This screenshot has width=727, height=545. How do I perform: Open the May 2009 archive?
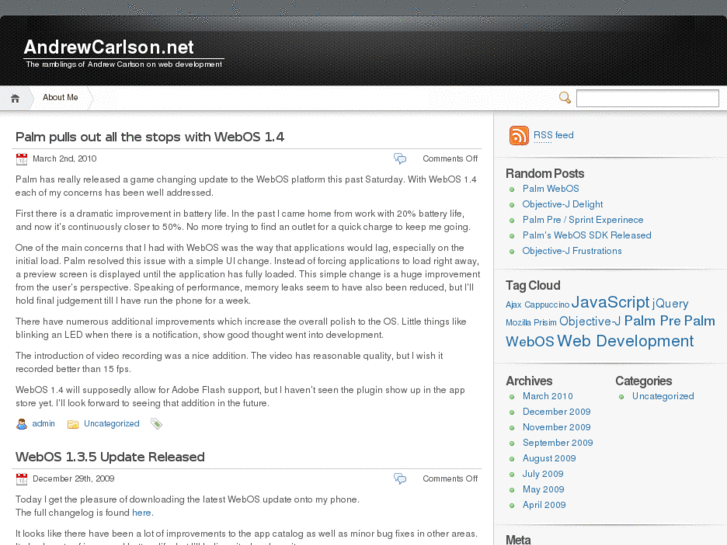[x=543, y=489]
